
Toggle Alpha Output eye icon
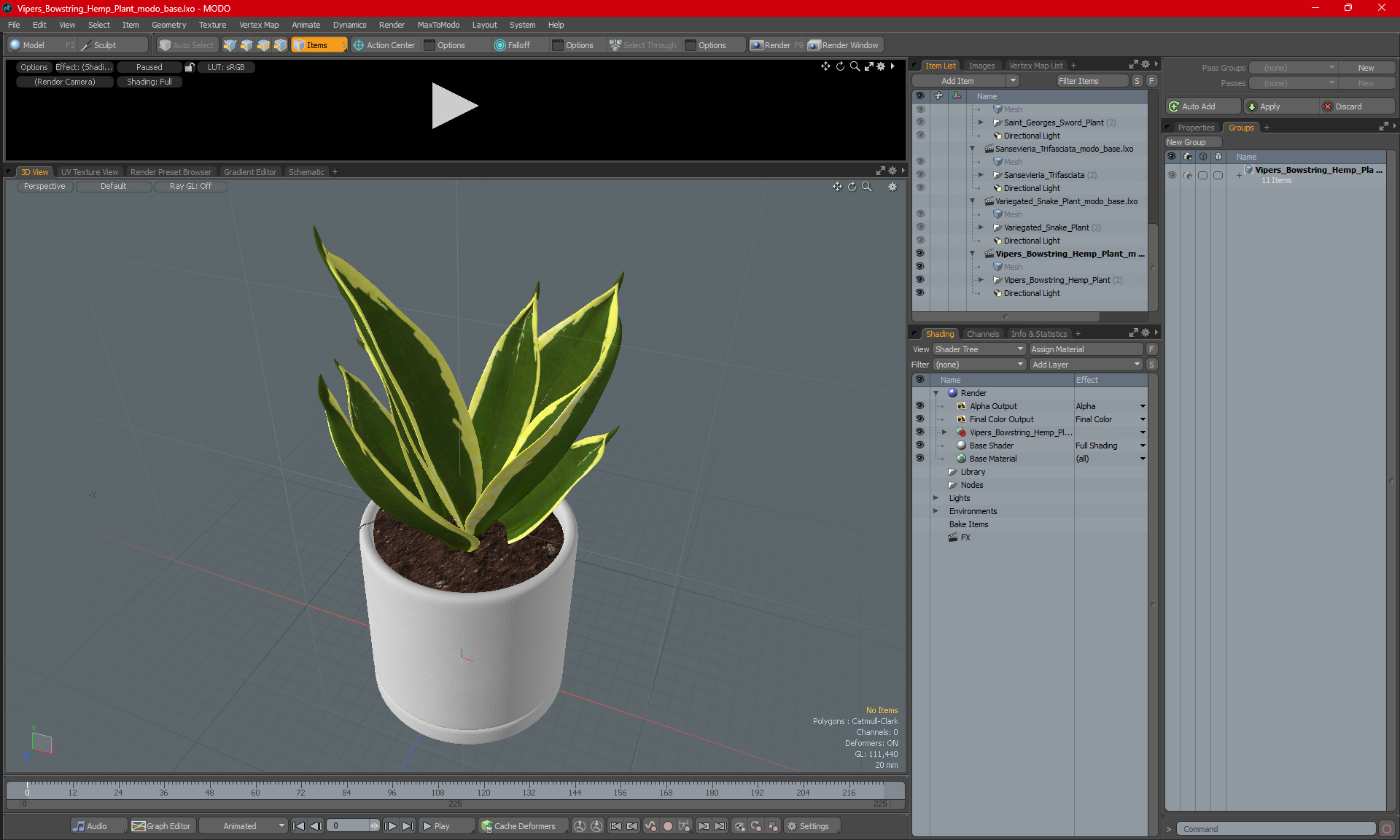point(919,406)
